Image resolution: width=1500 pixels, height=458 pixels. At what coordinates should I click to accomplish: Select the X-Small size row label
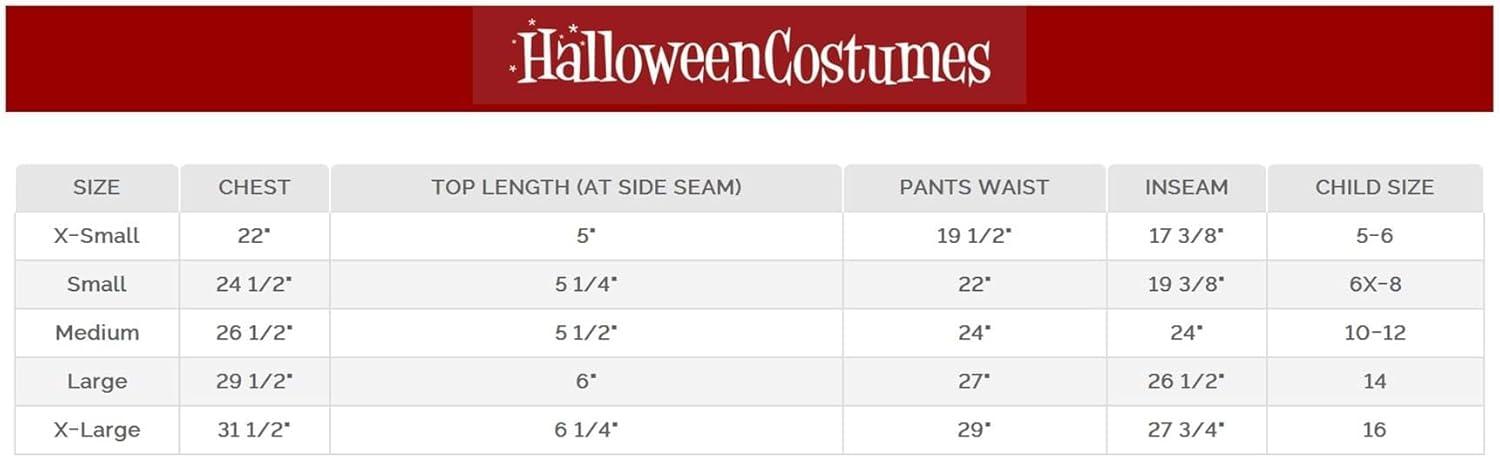click(97, 236)
